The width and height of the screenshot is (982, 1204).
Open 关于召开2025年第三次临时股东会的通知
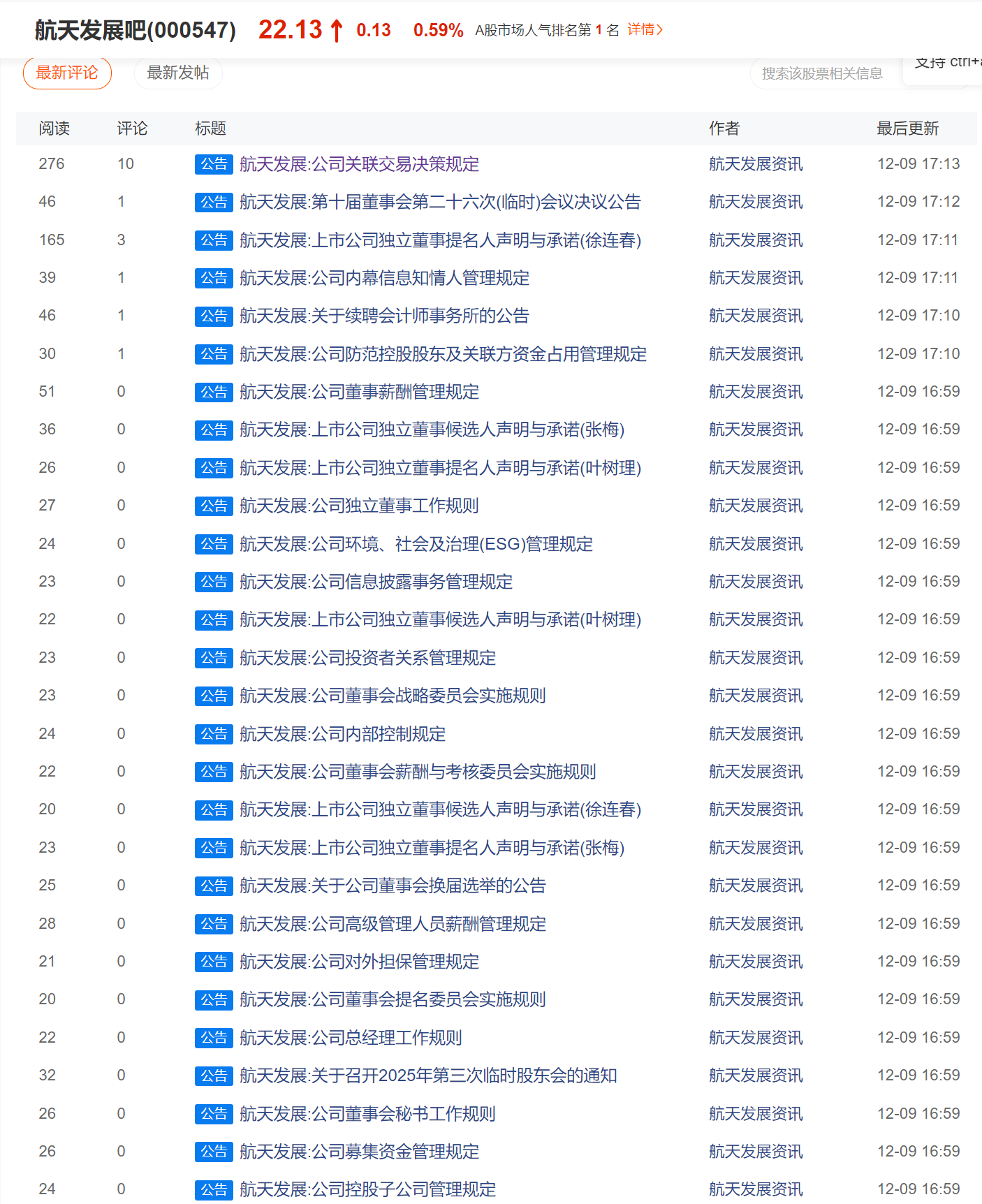[428, 1075]
